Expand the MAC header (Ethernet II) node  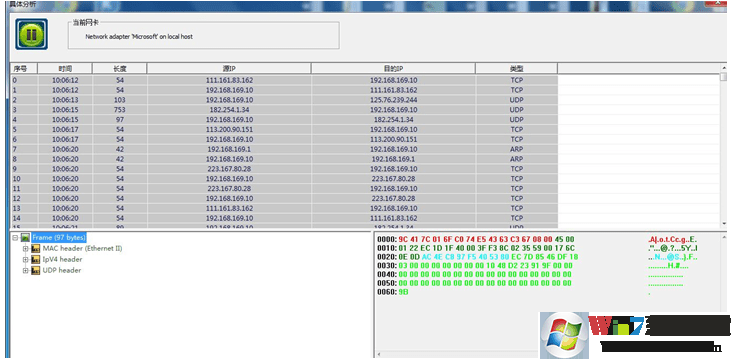26,249
